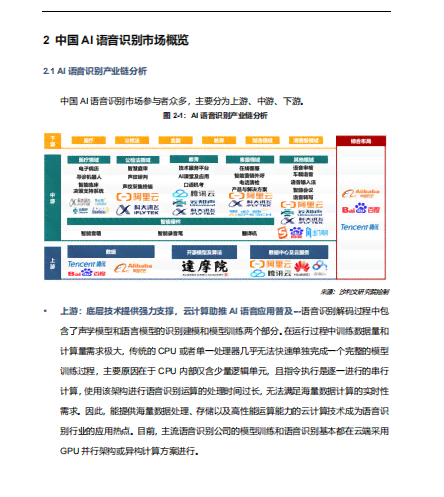Click the 语音输入法 text under 其他领域
444x497 pixels.
click(303, 182)
